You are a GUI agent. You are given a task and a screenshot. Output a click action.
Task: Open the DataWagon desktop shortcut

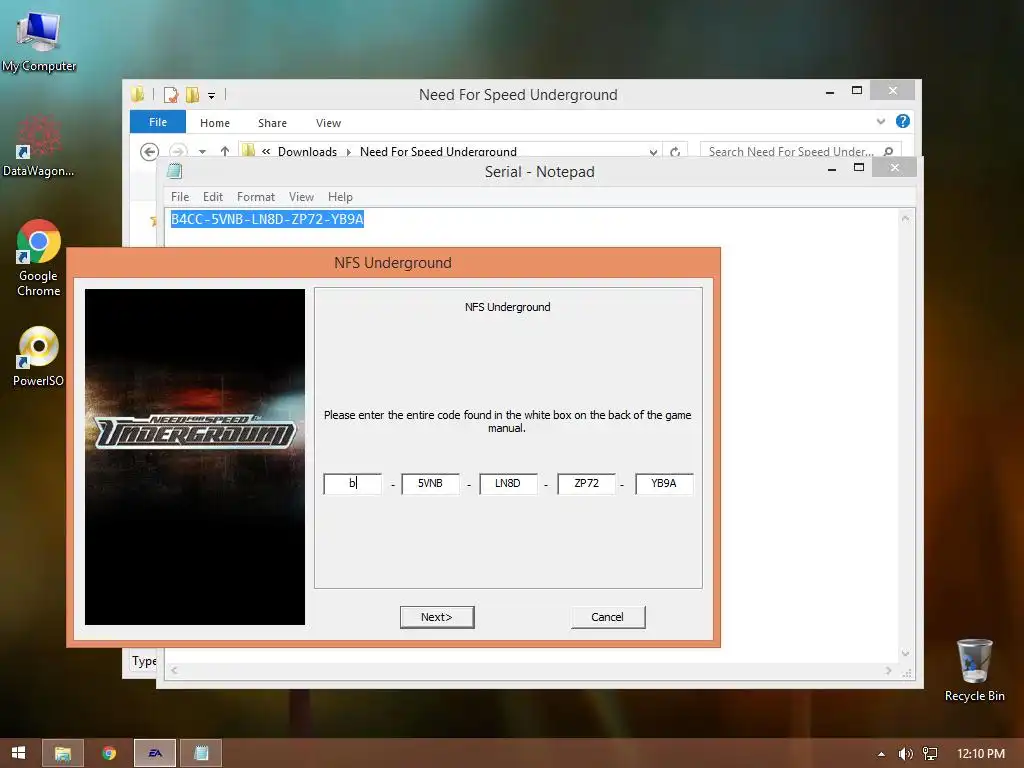38,146
